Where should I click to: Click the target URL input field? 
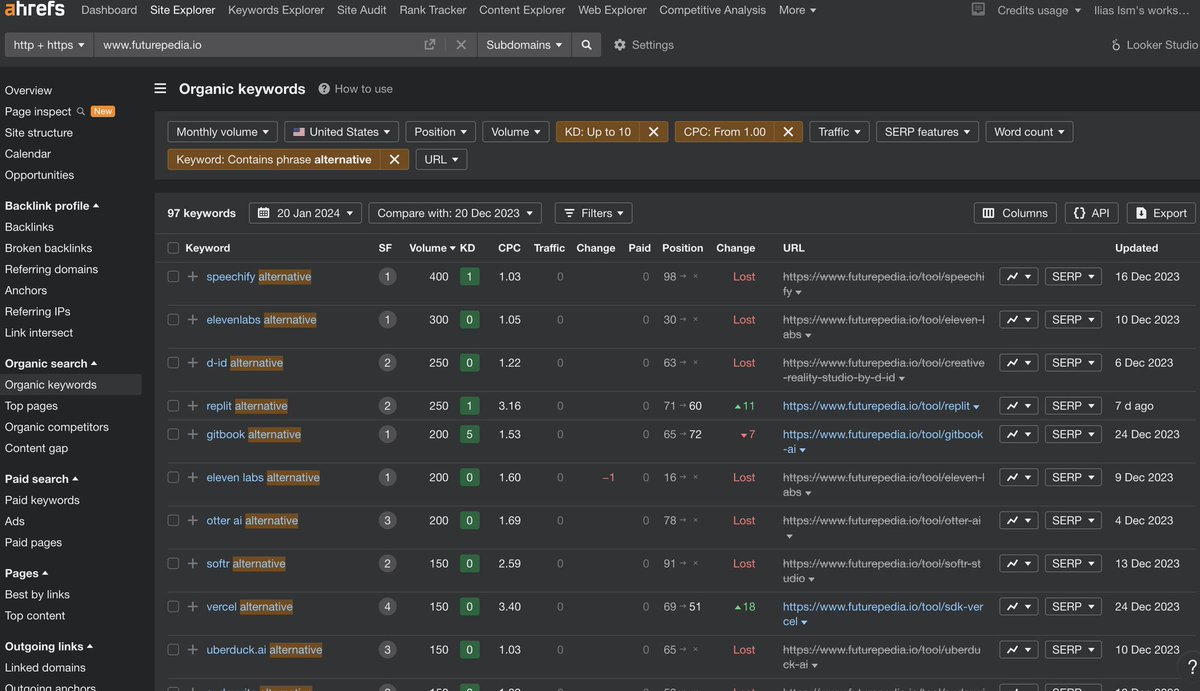click(258, 45)
